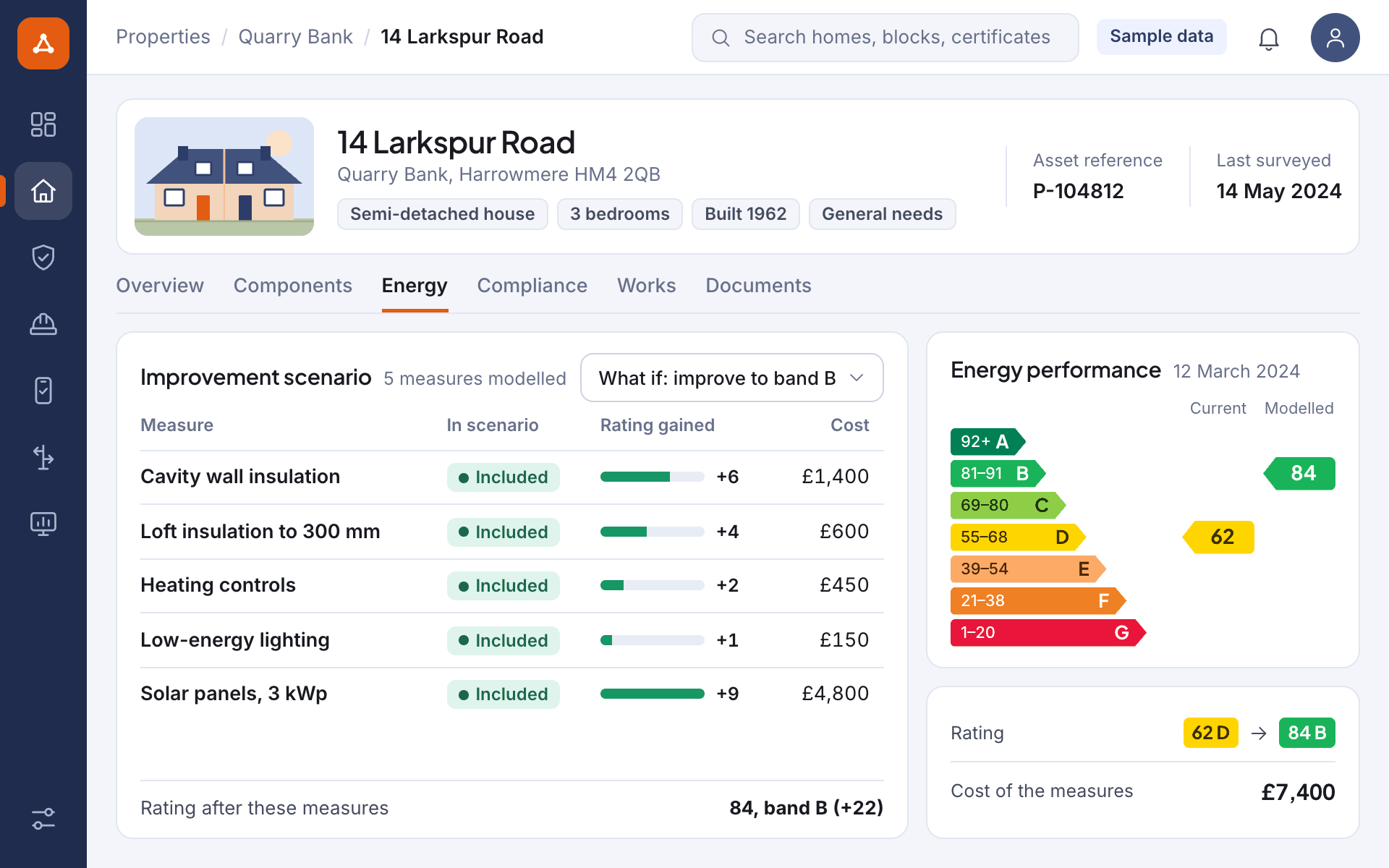
Task: Open the monitor chart reports sidebar icon
Action: (x=43, y=524)
